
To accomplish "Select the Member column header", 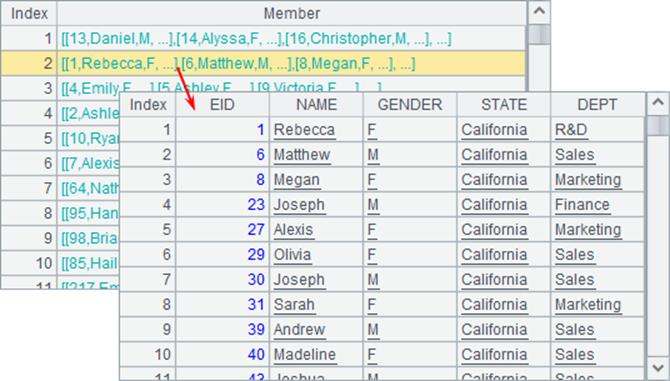I will 292,13.
